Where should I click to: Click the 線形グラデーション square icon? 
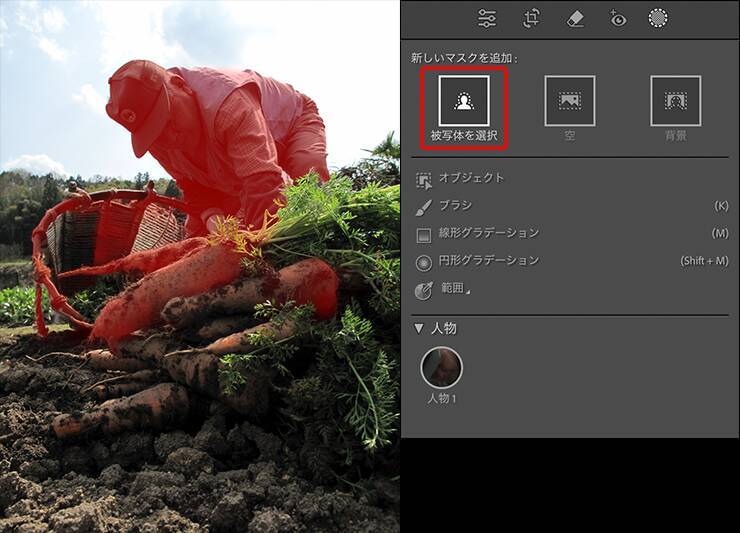(424, 234)
